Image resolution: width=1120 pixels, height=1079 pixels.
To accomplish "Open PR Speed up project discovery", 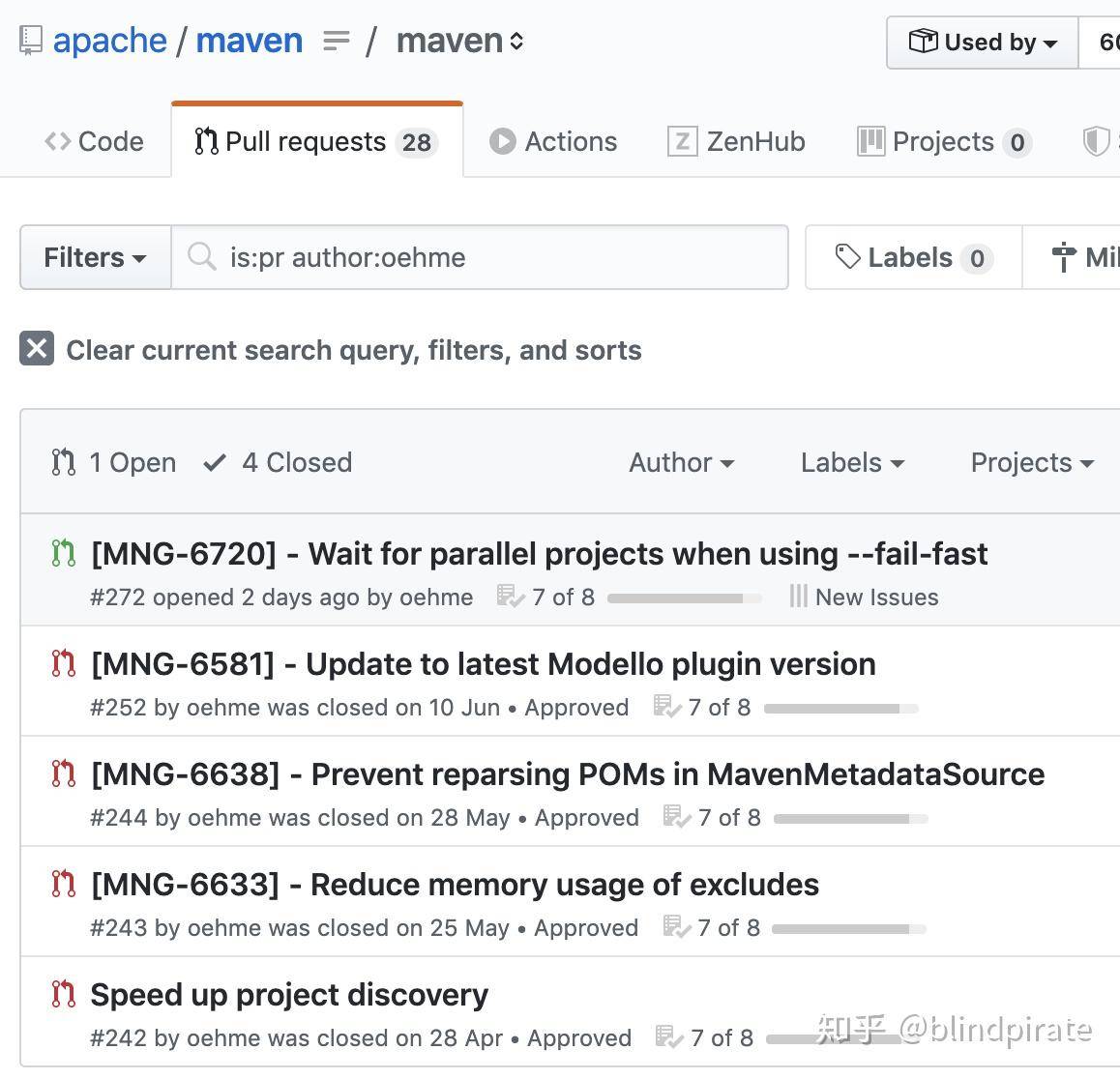I will (x=289, y=995).
